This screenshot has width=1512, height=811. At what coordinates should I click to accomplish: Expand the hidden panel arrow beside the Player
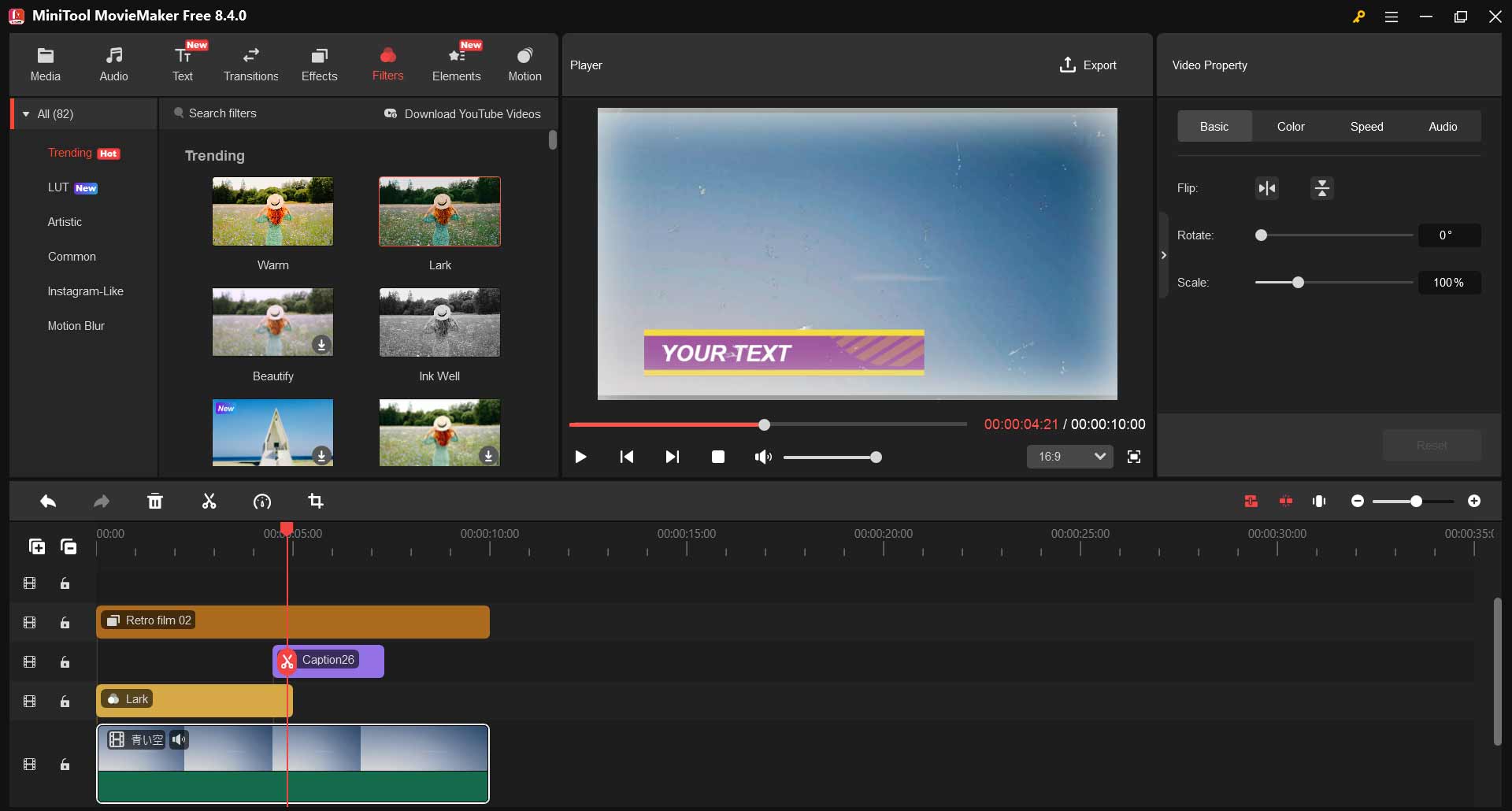pos(1164,254)
